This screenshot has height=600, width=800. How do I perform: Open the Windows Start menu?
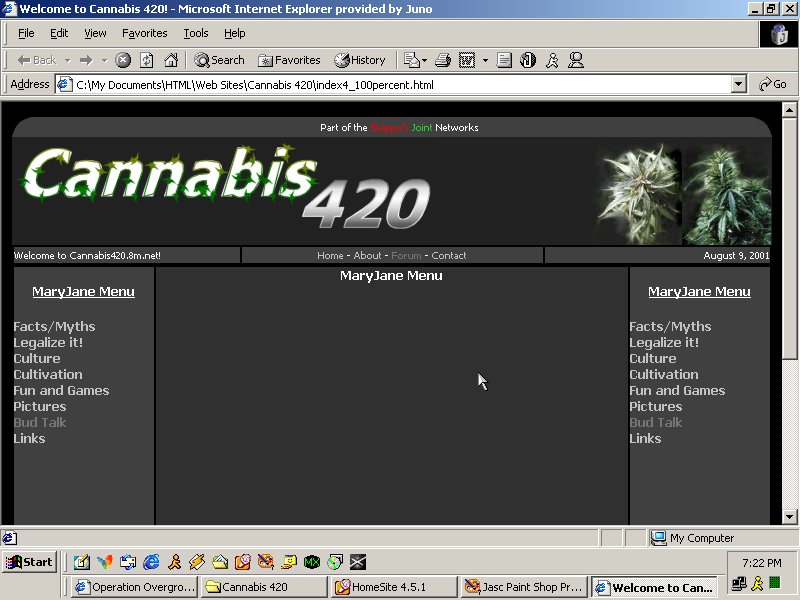tap(29, 562)
